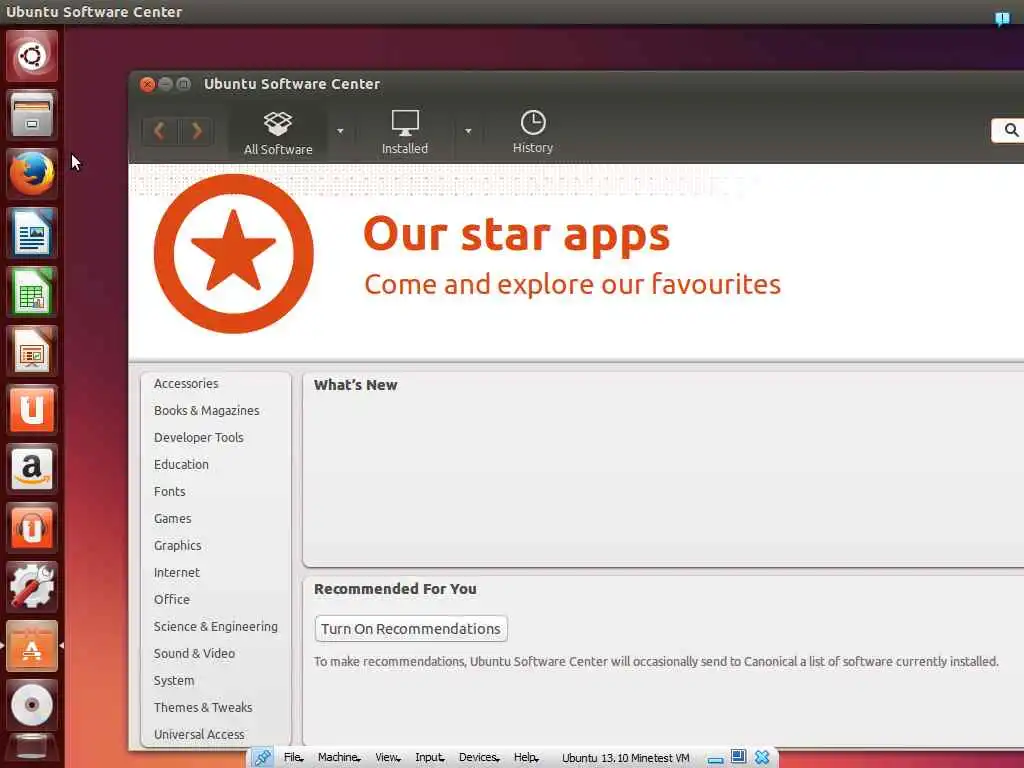Close the Ubuntu Software Center window

148,84
